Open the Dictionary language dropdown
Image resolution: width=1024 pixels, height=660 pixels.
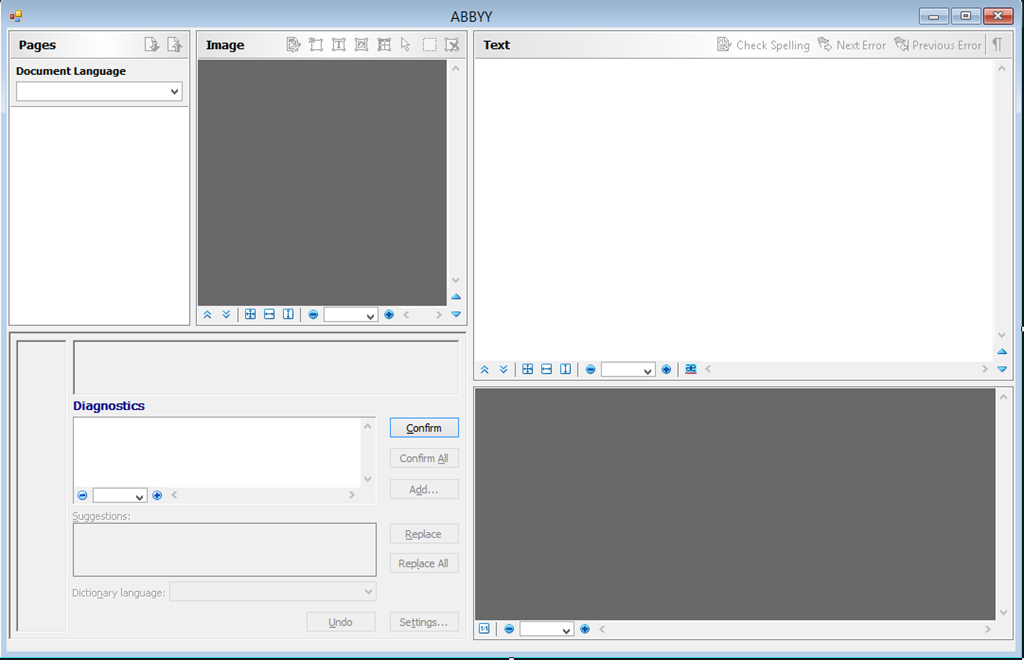point(273,592)
